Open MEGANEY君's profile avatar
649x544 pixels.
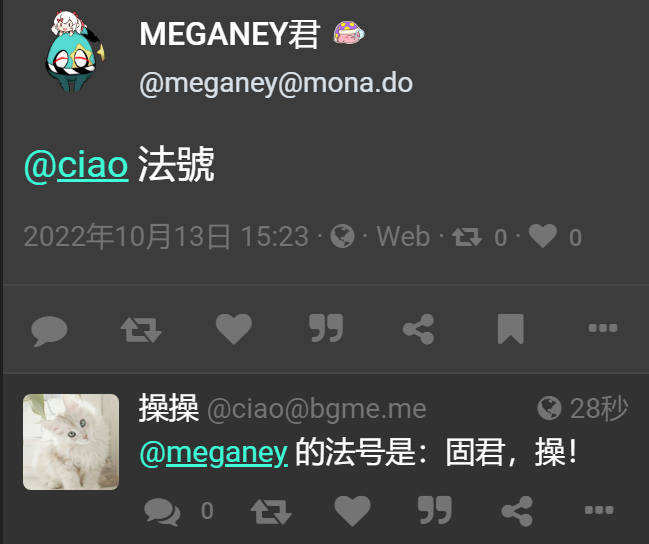(75, 51)
